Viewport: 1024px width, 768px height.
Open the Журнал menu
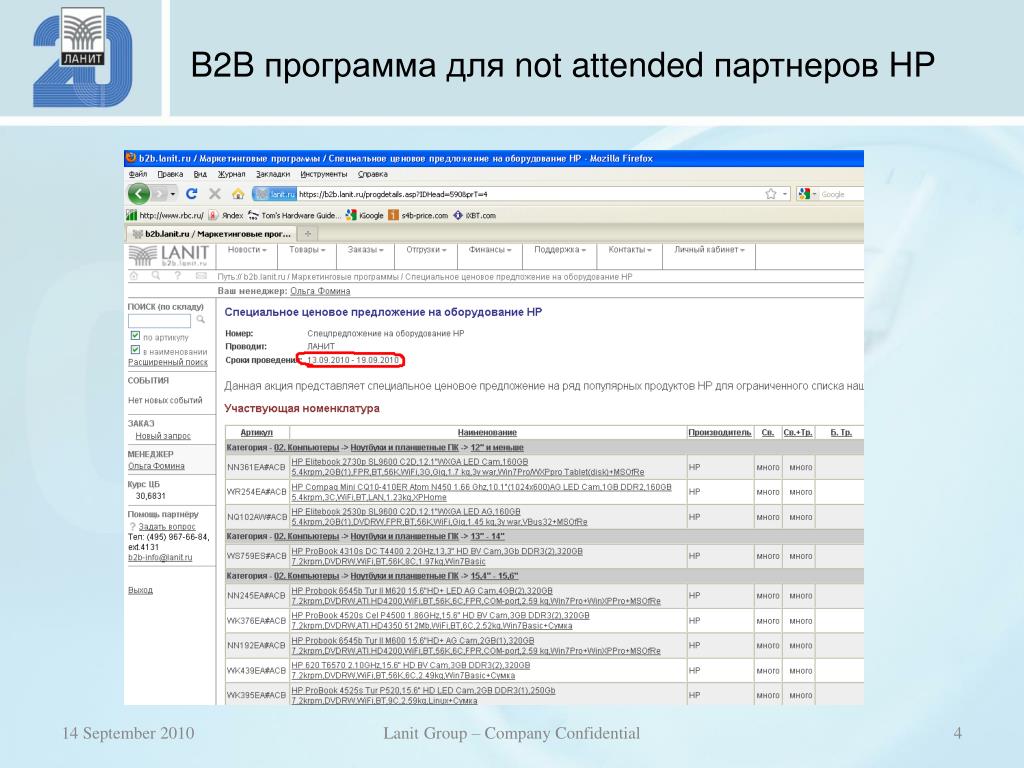[231, 174]
